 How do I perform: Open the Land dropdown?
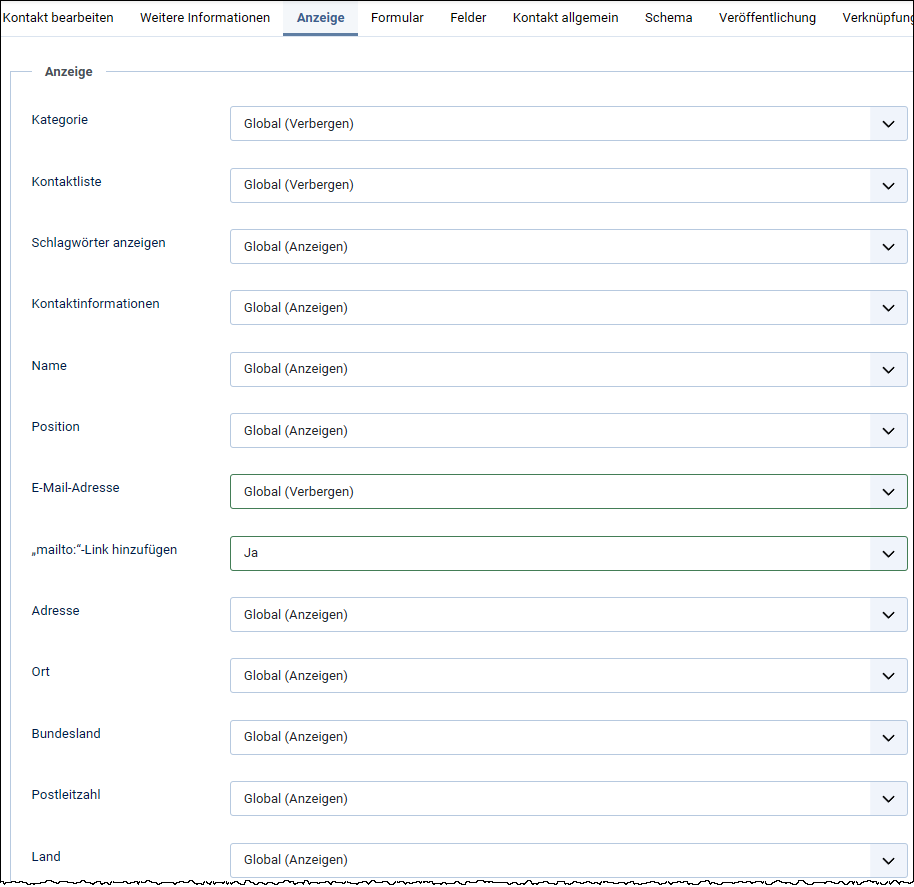568,860
